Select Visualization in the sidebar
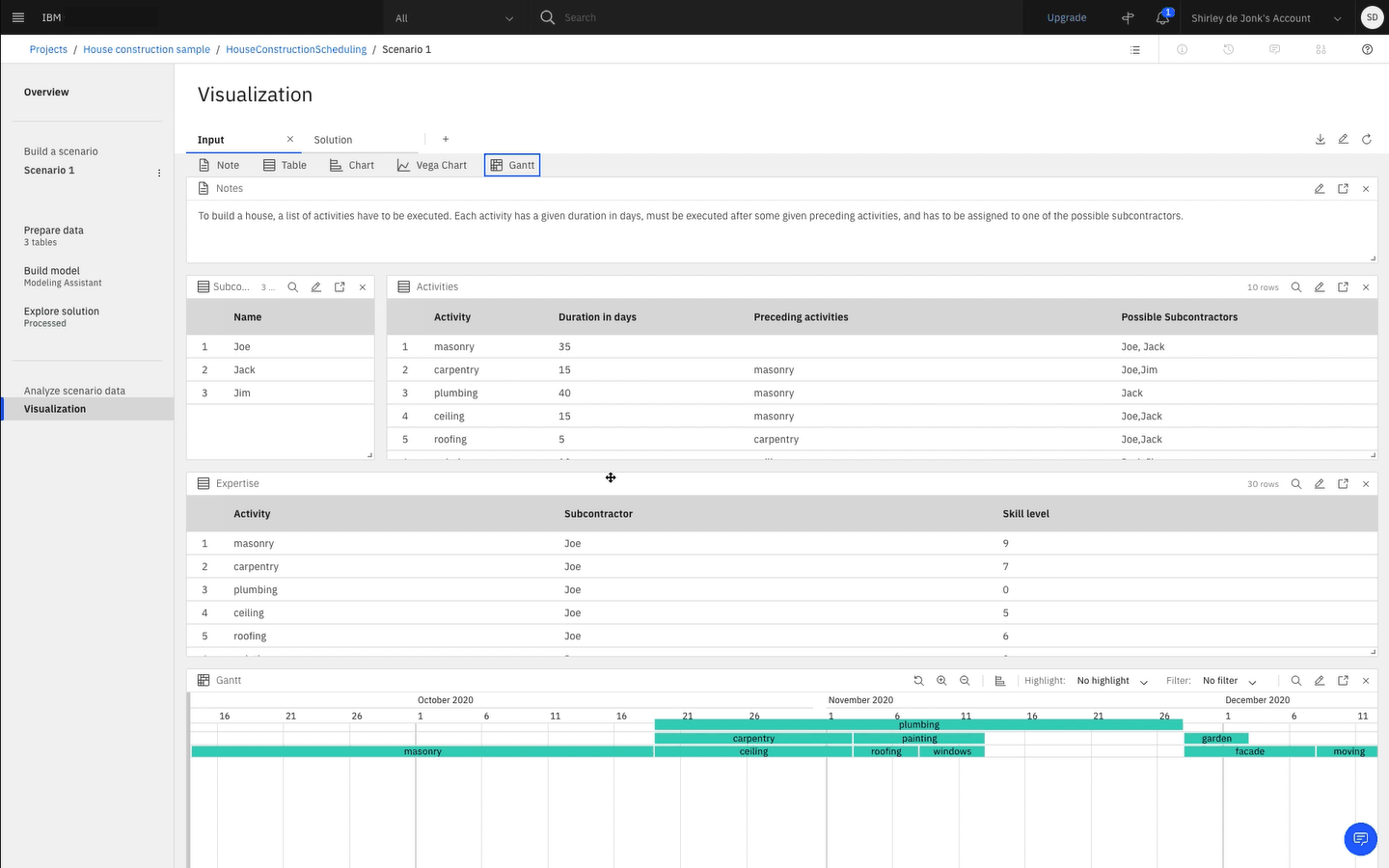The height and width of the screenshot is (868, 1389). pyautogui.click(x=87, y=409)
